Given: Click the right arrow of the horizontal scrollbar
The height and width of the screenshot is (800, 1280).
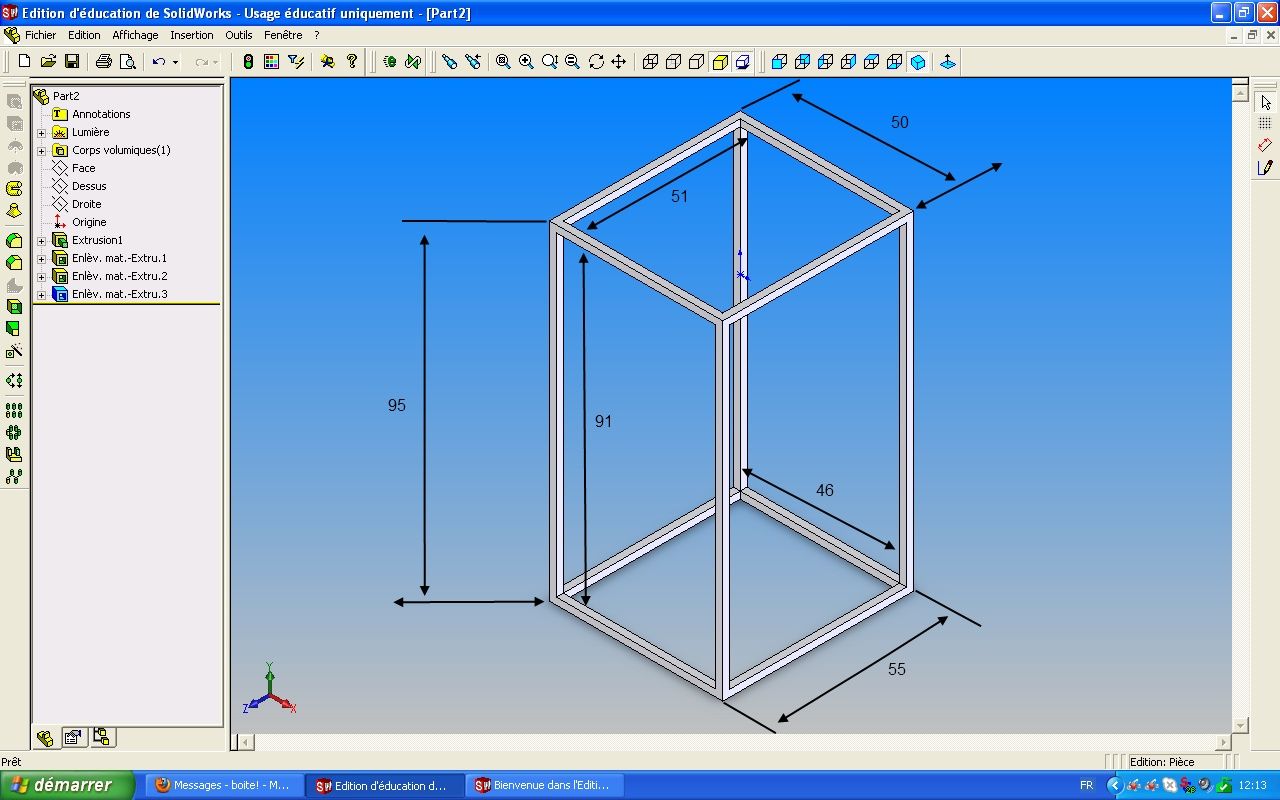Looking at the screenshot, I should point(1224,742).
